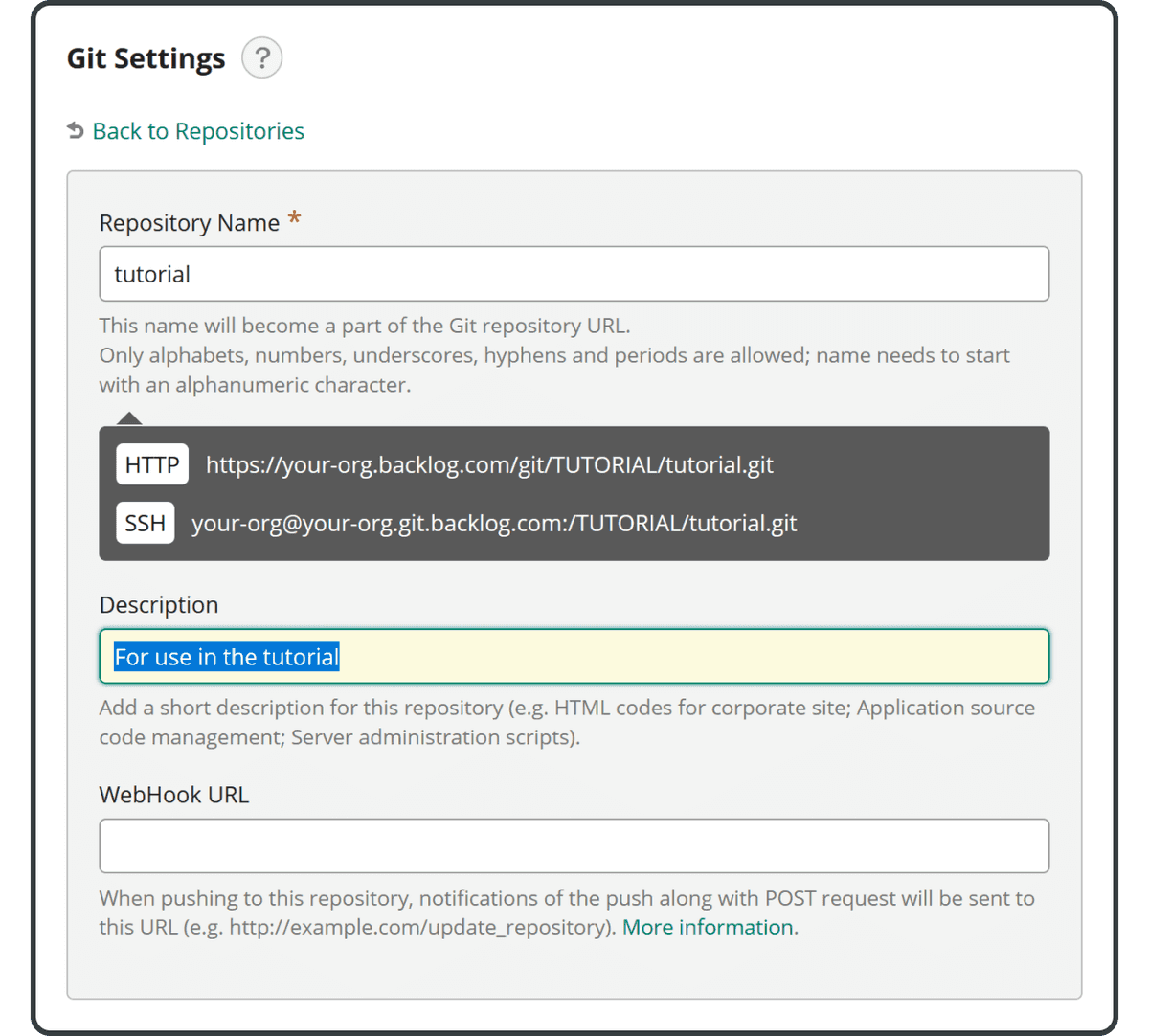1149x1036 pixels.
Task: Click the Repository Name label
Action: click(x=189, y=223)
